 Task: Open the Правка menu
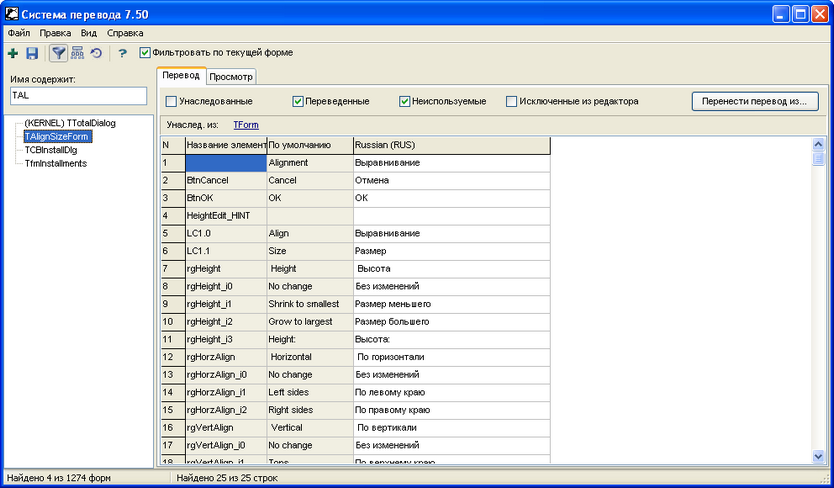(x=55, y=33)
